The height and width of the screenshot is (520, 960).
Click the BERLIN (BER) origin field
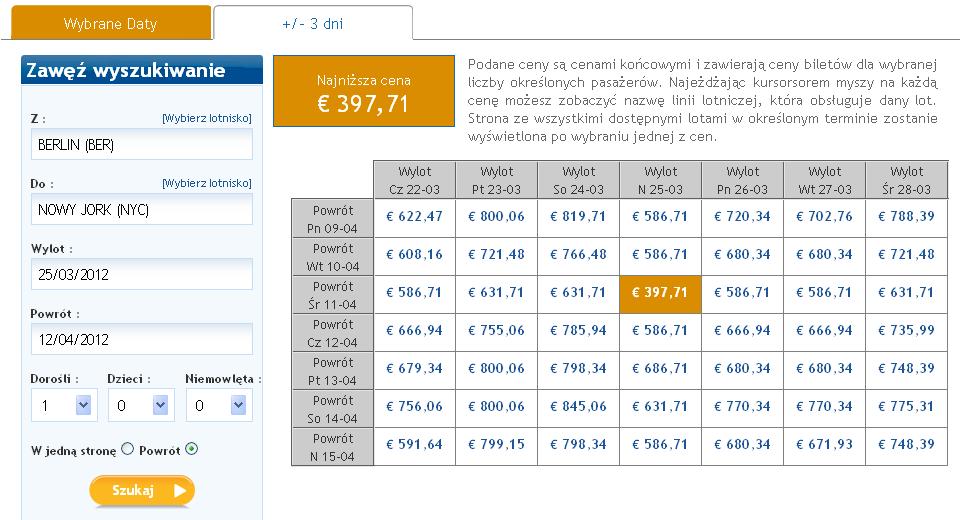(x=141, y=145)
